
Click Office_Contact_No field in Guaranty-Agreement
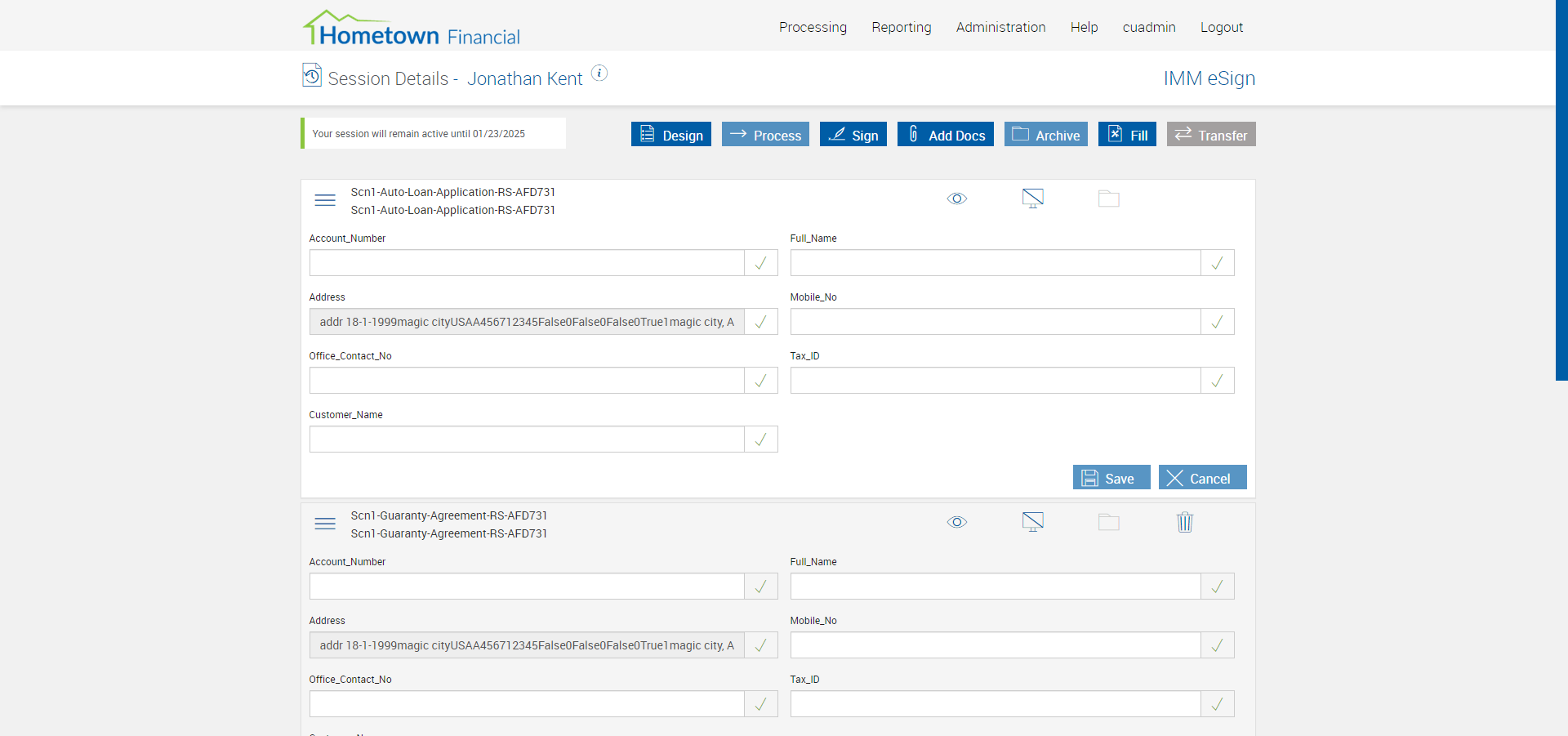527,704
